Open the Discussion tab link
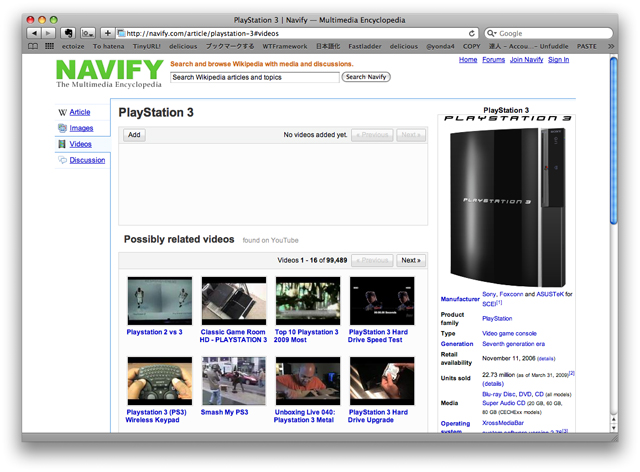640x472 pixels. pos(87,160)
